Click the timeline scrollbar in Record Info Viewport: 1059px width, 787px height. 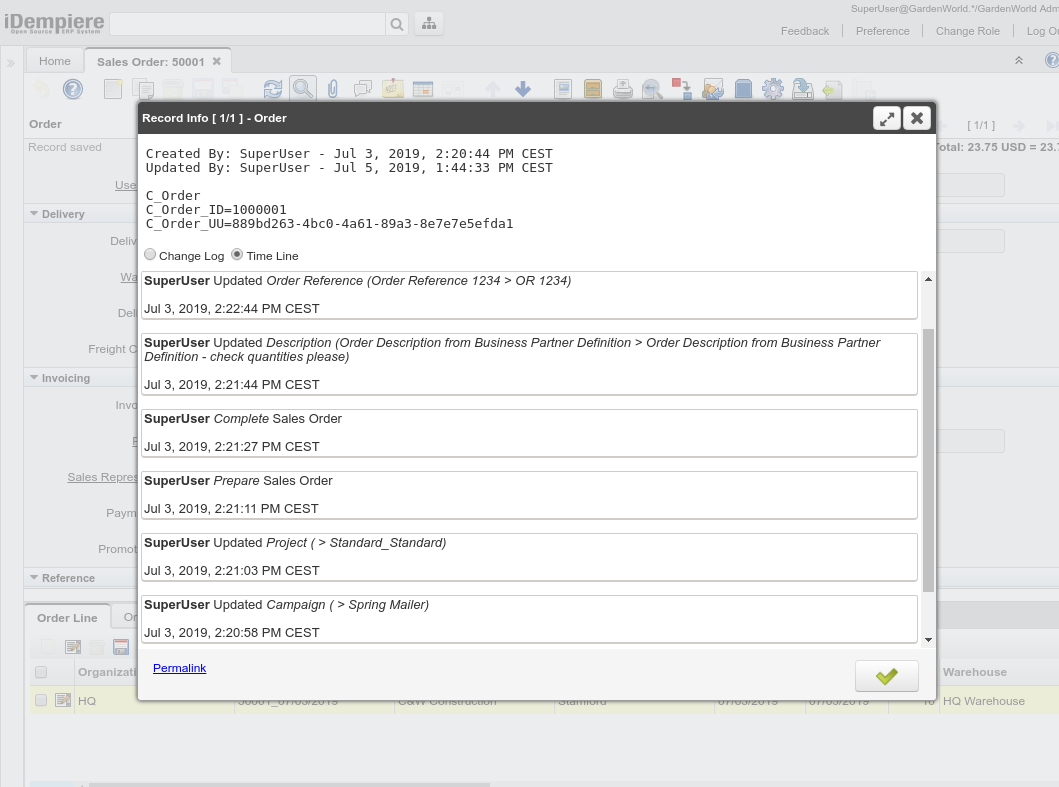[x=928, y=450]
